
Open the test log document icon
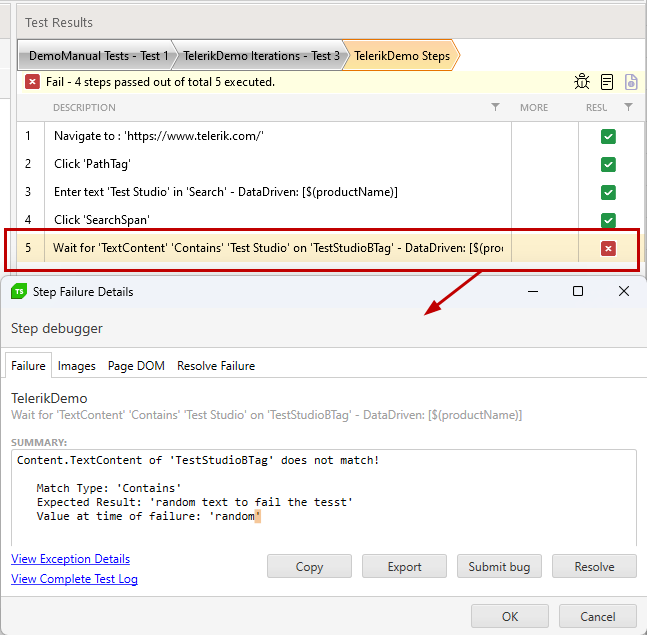click(607, 82)
